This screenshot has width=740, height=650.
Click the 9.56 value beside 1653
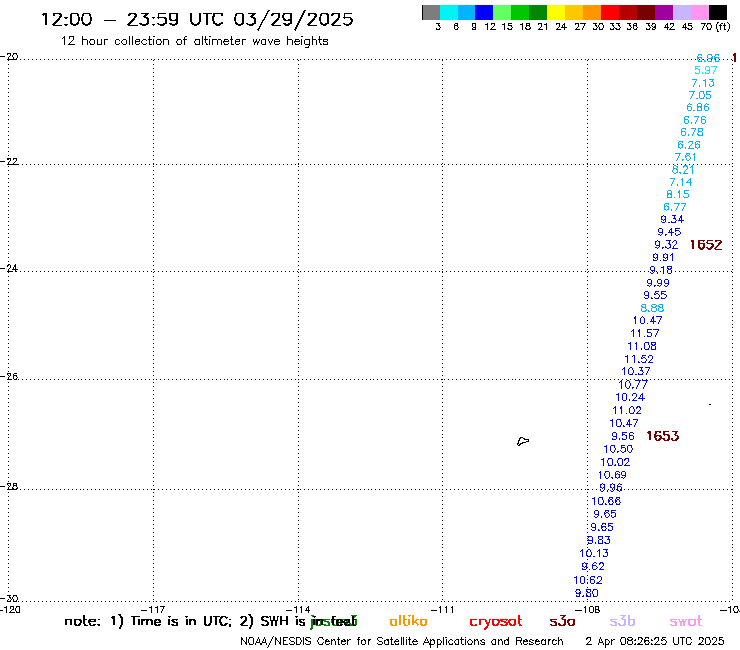click(x=623, y=437)
